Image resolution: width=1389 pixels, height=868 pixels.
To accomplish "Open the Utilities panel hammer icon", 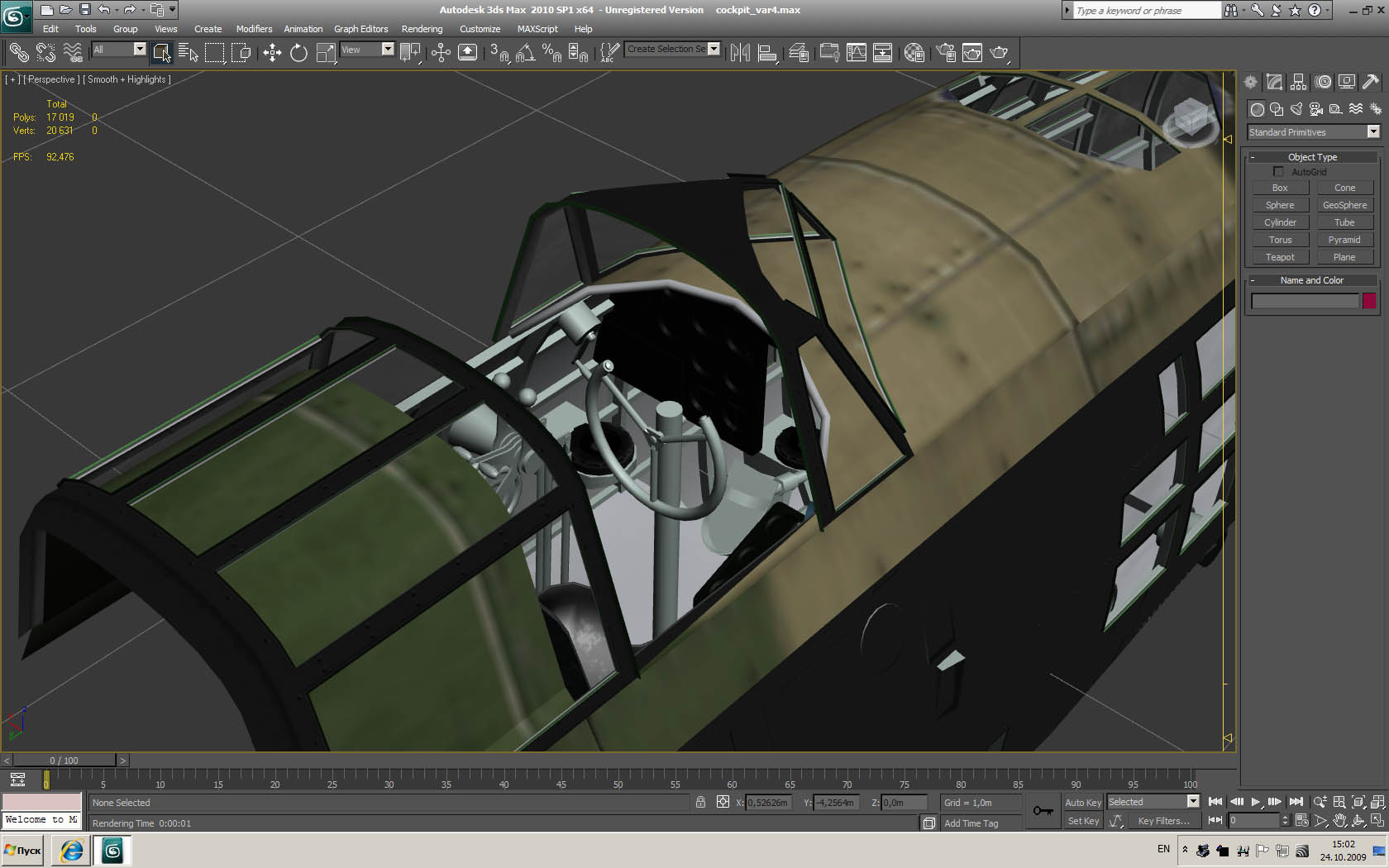I will pyautogui.click(x=1371, y=82).
